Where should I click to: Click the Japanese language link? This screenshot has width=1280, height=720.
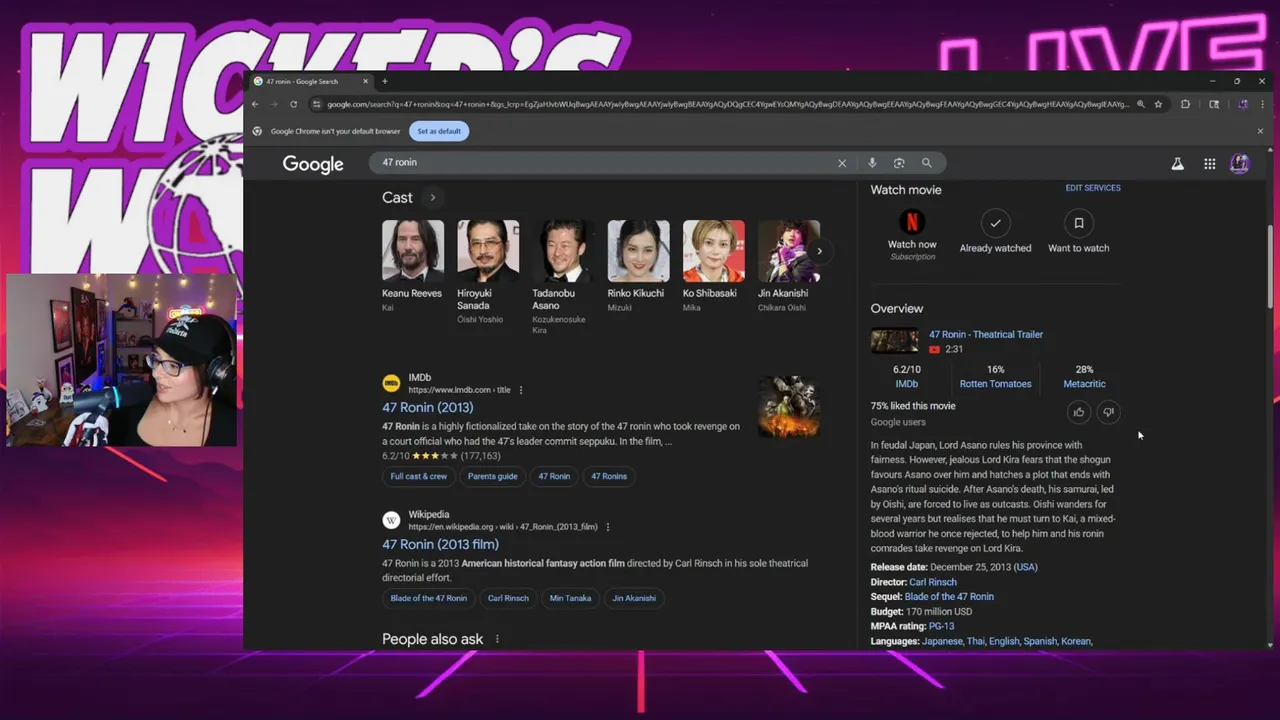942,641
